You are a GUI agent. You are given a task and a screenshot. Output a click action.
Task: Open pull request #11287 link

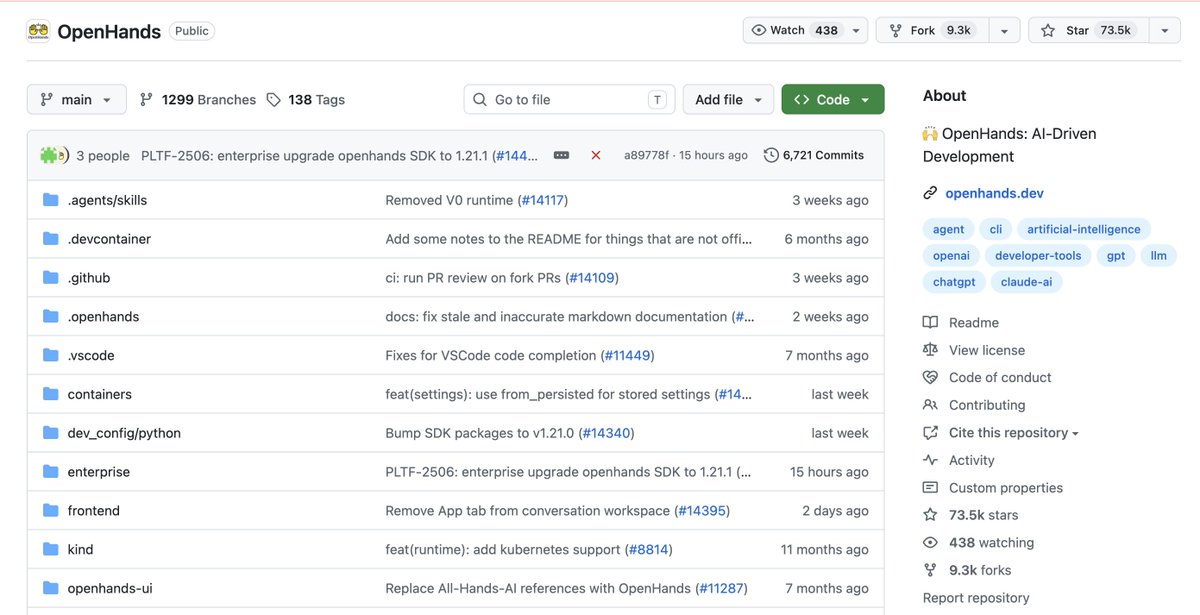(x=721, y=588)
